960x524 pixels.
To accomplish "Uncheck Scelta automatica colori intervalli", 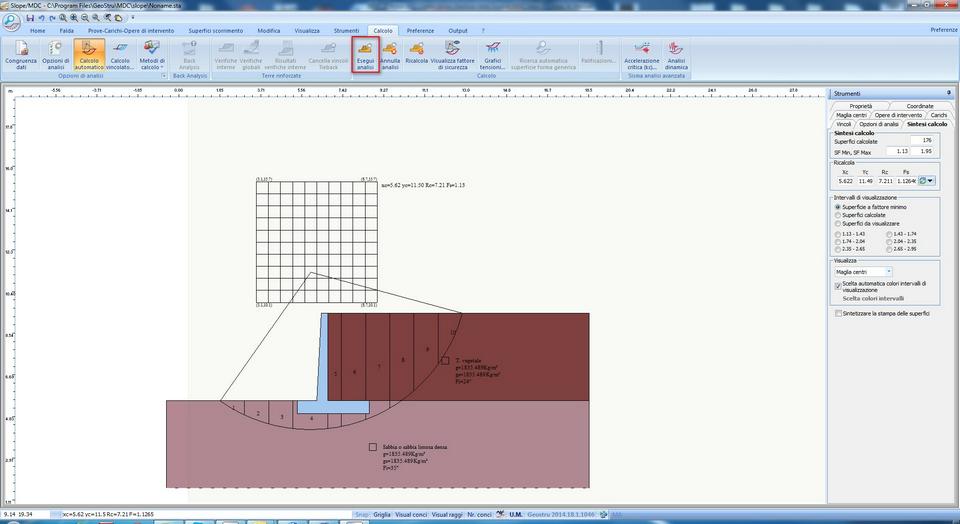I will (x=838, y=286).
